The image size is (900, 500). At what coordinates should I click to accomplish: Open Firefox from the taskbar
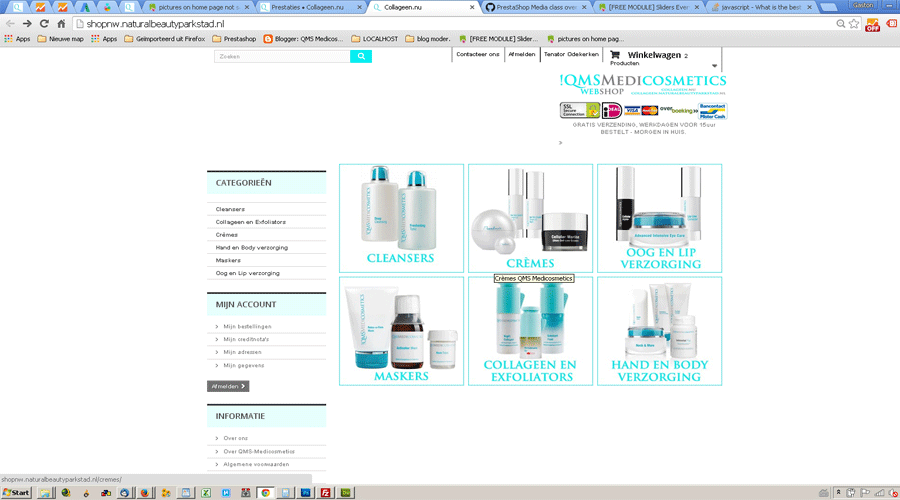point(145,493)
